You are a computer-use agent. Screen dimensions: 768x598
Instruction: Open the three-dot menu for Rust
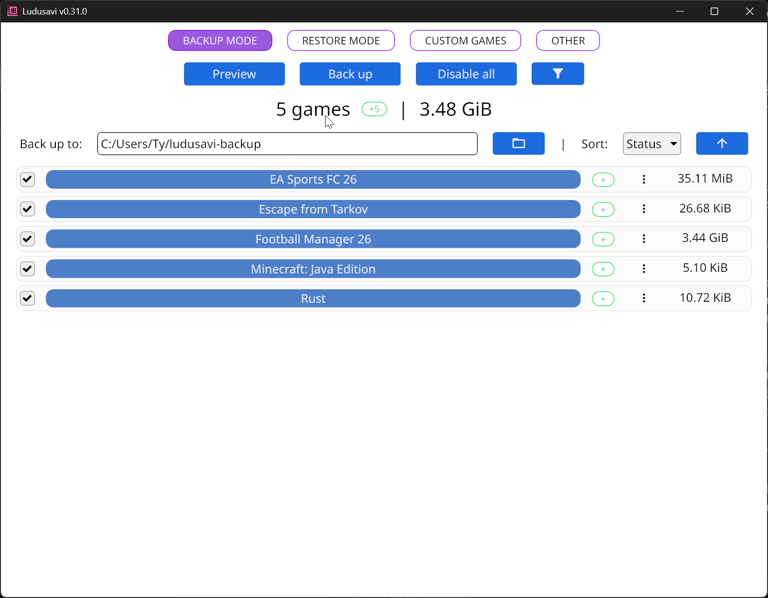(644, 298)
